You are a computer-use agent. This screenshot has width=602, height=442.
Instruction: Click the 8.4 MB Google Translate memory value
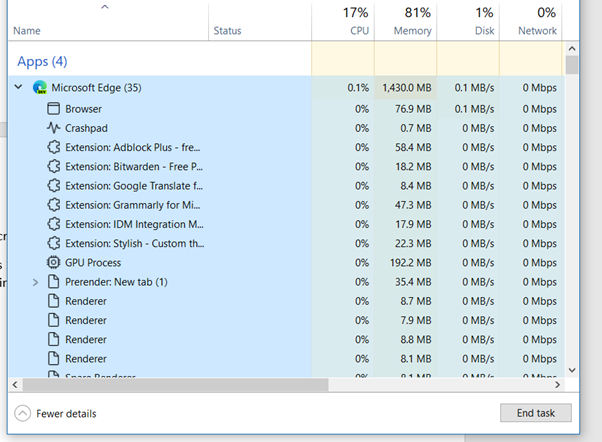point(416,185)
